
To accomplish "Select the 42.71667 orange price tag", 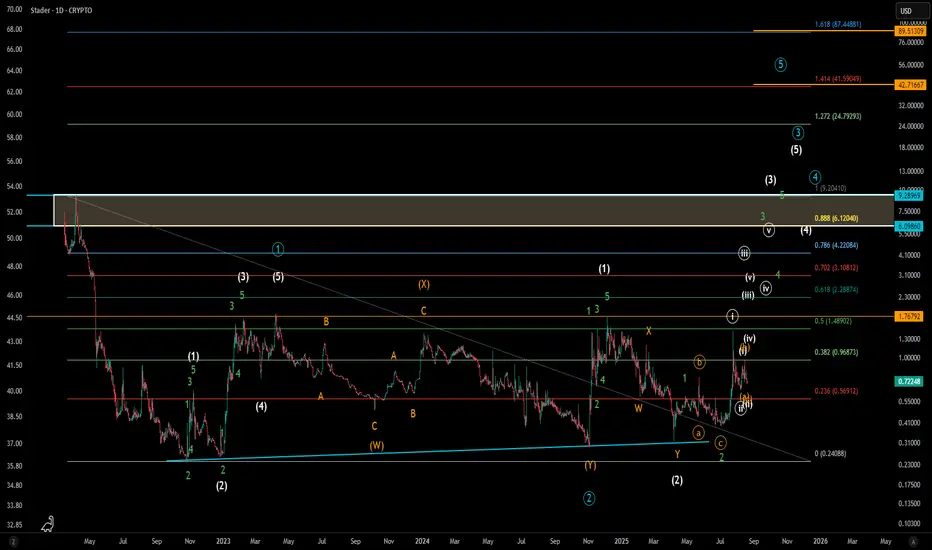I will (x=910, y=85).
